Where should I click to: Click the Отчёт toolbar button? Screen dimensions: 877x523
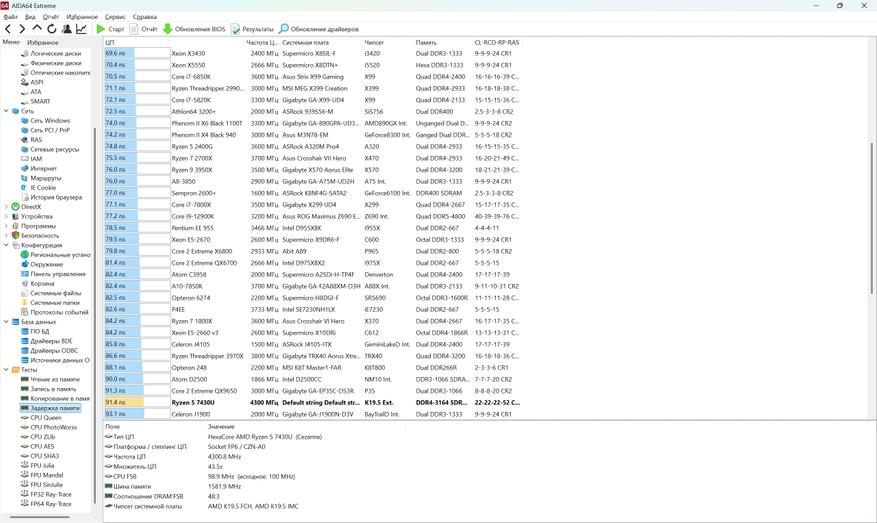144,29
